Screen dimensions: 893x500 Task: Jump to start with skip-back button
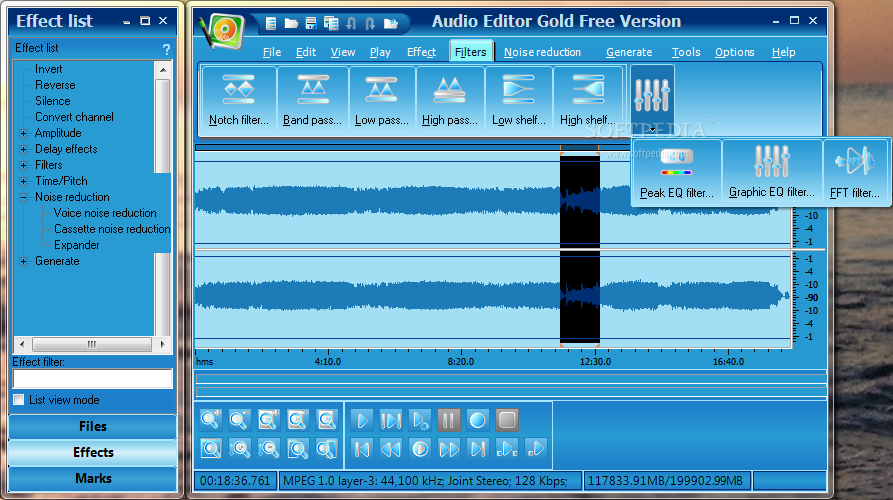pyautogui.click(x=362, y=449)
